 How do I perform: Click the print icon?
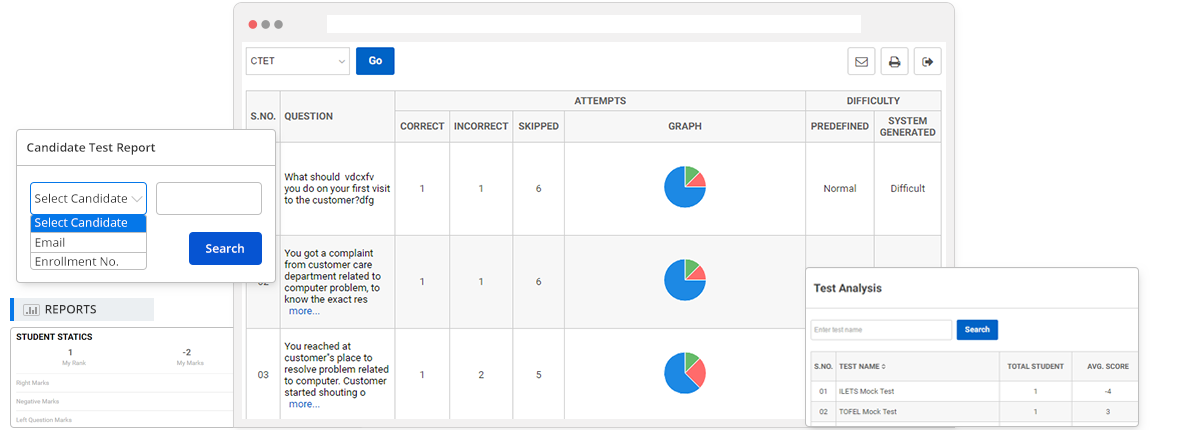[894, 62]
